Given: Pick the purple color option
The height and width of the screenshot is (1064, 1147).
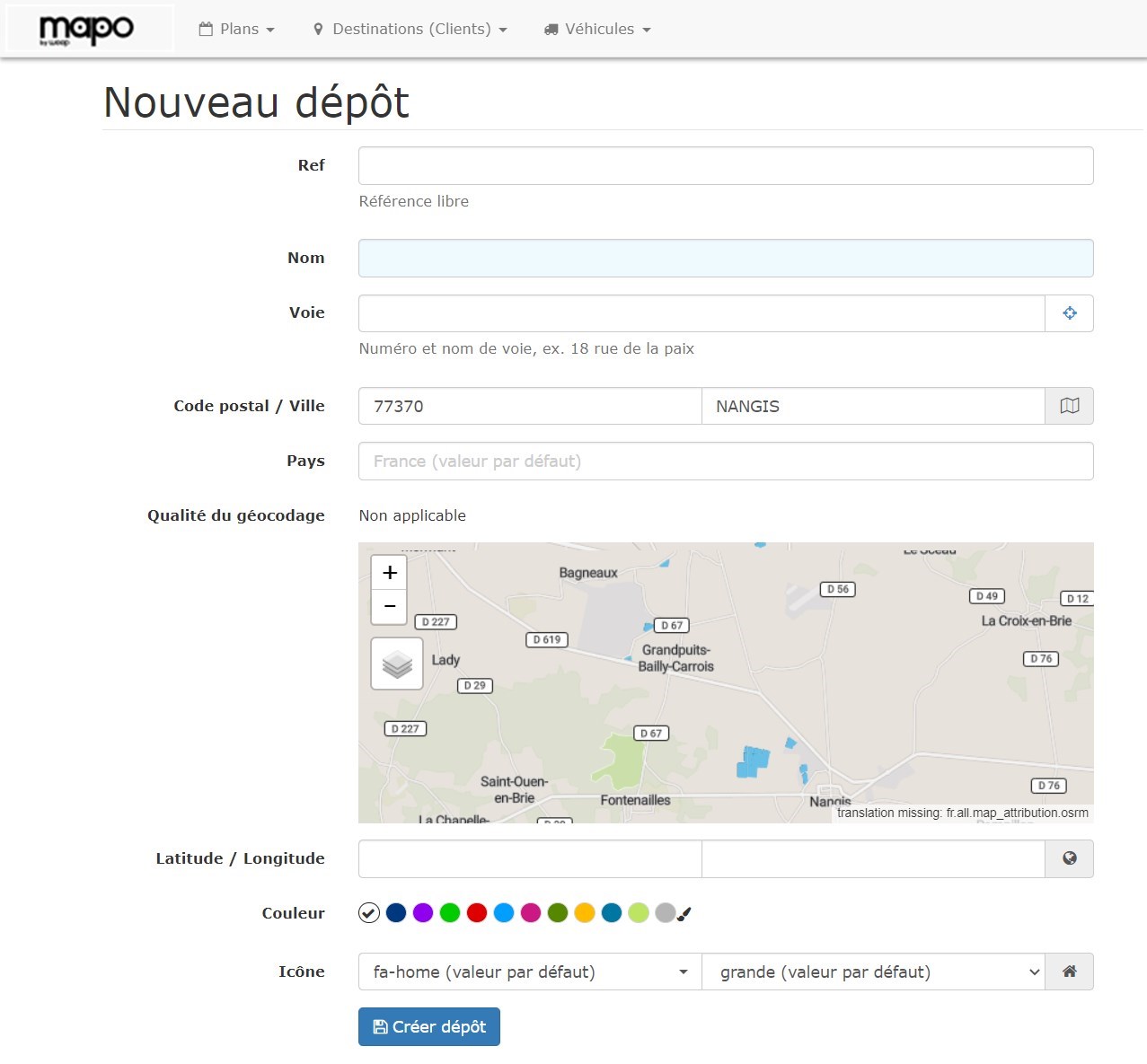Looking at the screenshot, I should click(423, 913).
